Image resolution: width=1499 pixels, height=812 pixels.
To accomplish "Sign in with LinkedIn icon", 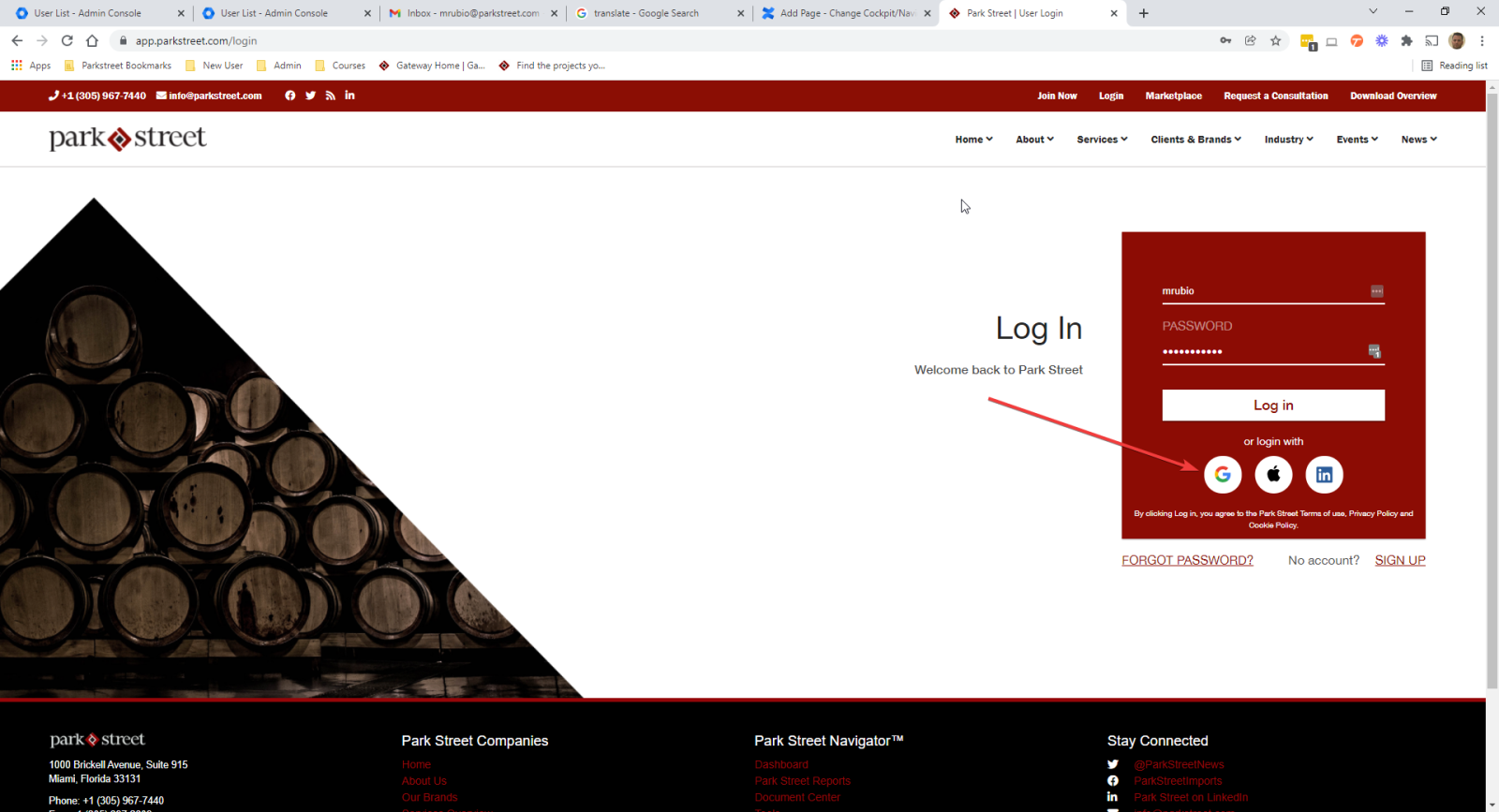I will [1324, 475].
